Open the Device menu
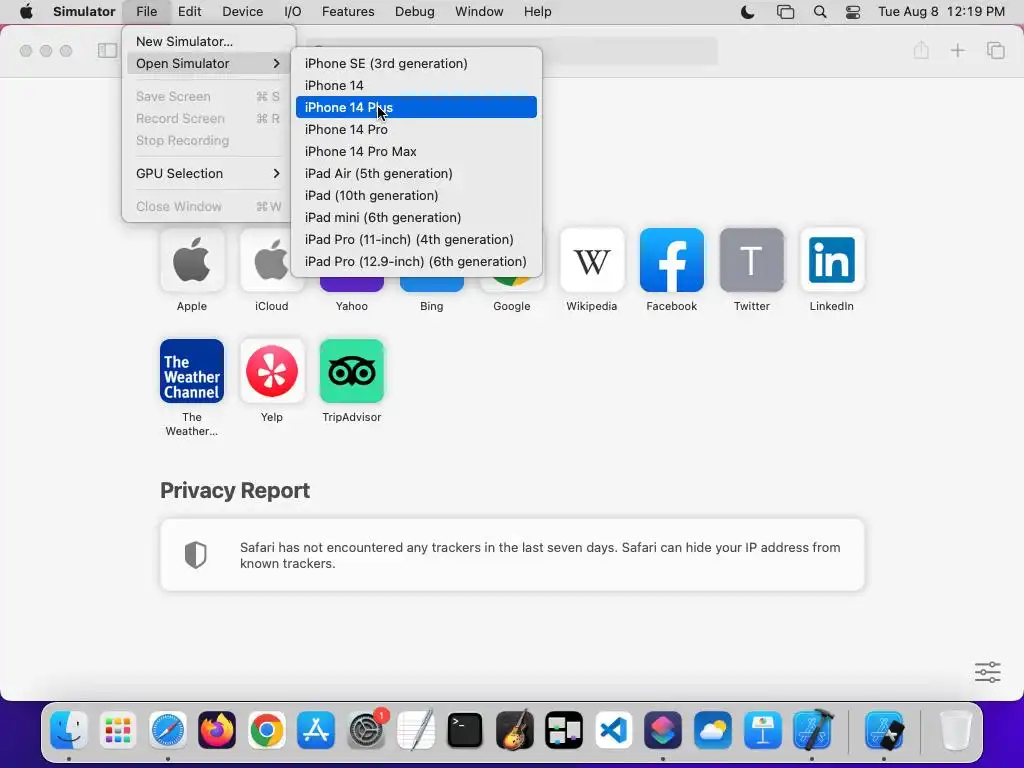Image resolution: width=1024 pixels, height=768 pixels. coord(242,12)
